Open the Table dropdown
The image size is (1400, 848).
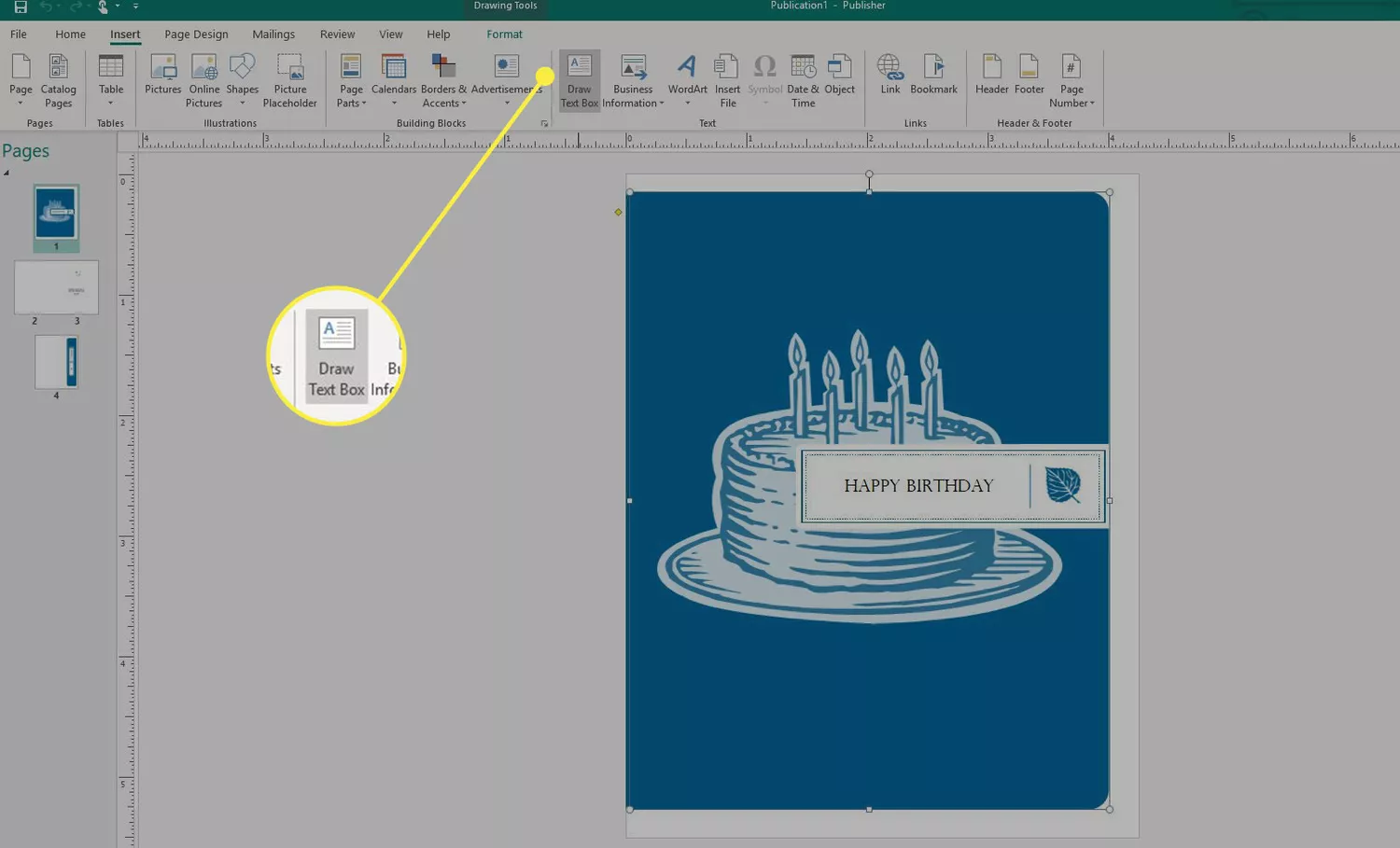pos(111,80)
